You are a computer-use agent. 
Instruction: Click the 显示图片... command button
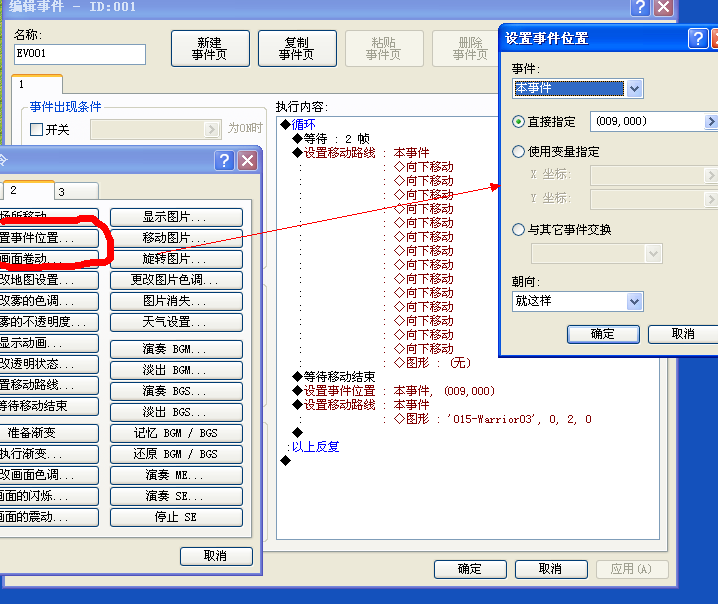[x=176, y=217]
